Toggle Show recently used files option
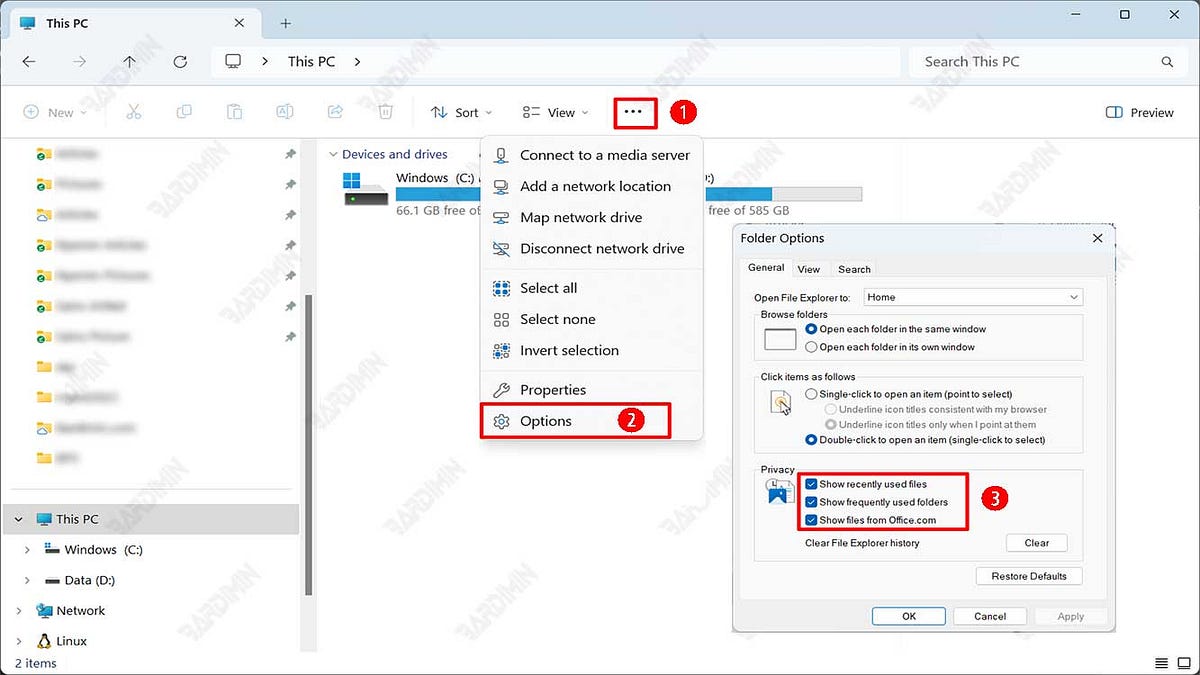This screenshot has width=1200, height=675. coord(813,484)
